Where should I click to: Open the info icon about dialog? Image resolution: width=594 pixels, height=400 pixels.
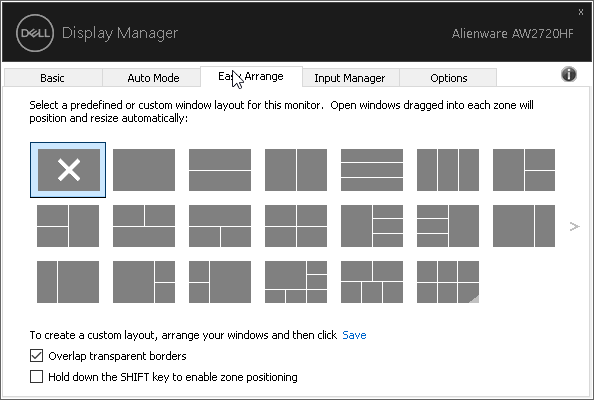click(x=569, y=74)
